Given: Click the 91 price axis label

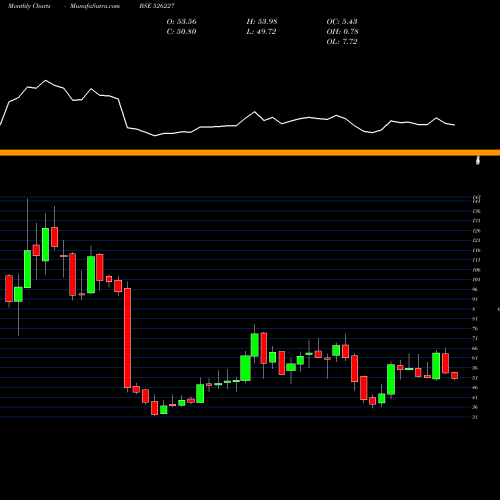Looking at the screenshot, I should point(475,299).
